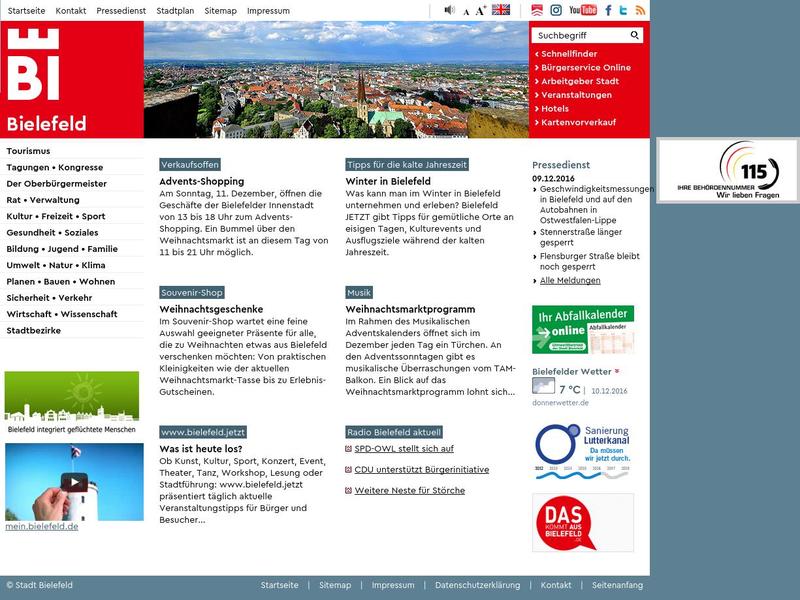
Task: Click the red icon left of Instagram
Action: [x=537, y=10]
